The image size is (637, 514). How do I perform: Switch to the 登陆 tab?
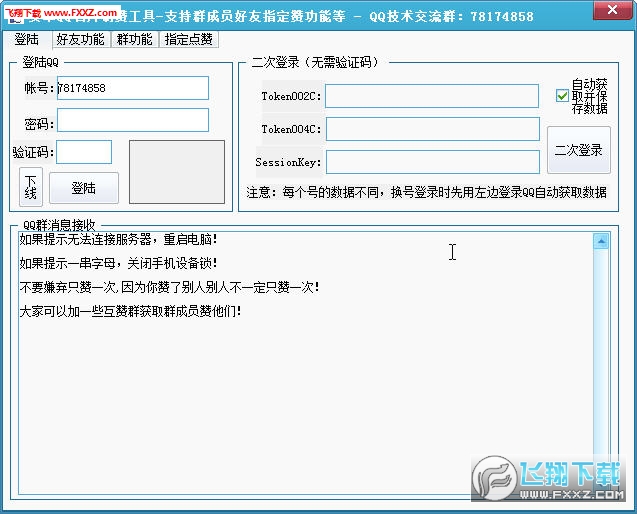pos(27,39)
